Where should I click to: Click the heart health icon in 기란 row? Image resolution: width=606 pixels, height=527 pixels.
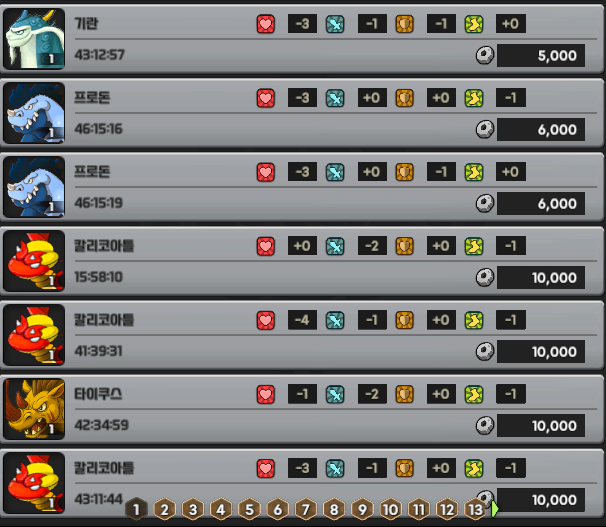tap(266, 24)
